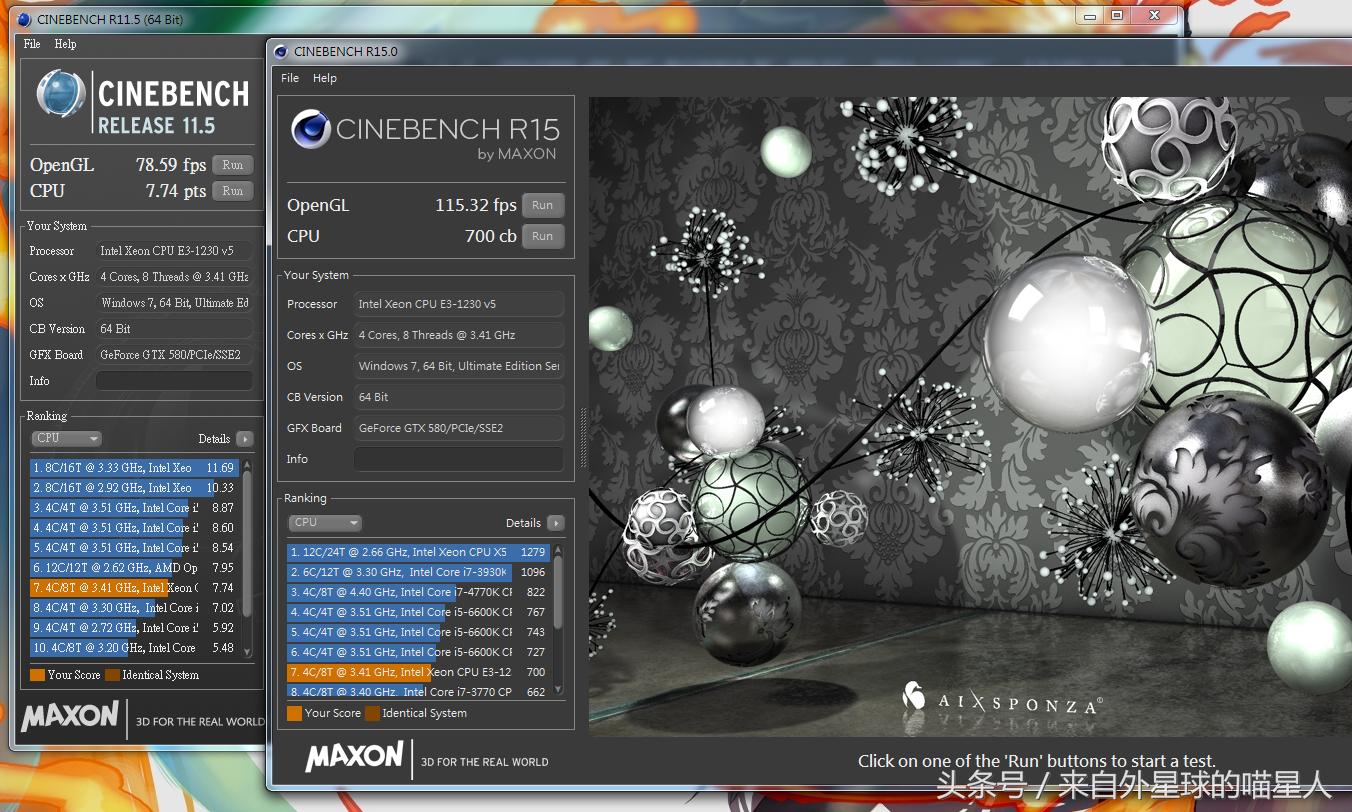
Task: Click the empty Info field in R15
Action: [458, 459]
